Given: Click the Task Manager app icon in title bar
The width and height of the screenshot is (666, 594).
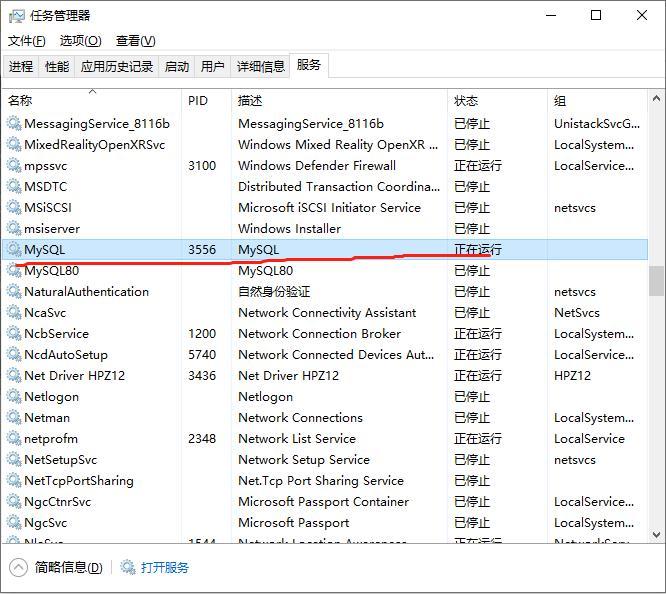Looking at the screenshot, I should point(17,16).
